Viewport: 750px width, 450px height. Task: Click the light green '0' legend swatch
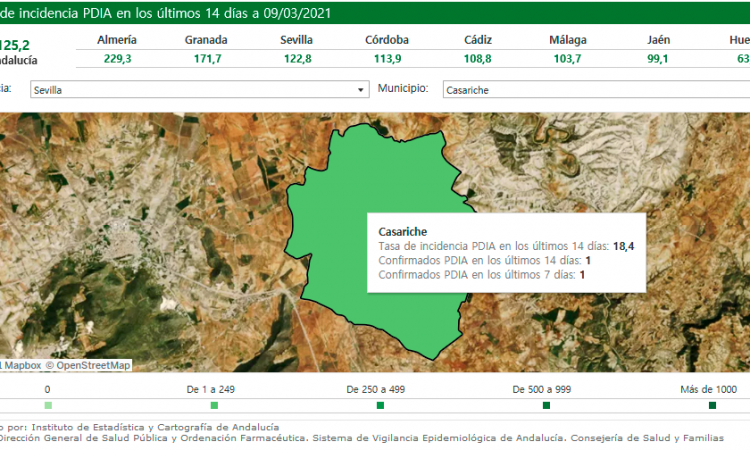tap(48, 405)
